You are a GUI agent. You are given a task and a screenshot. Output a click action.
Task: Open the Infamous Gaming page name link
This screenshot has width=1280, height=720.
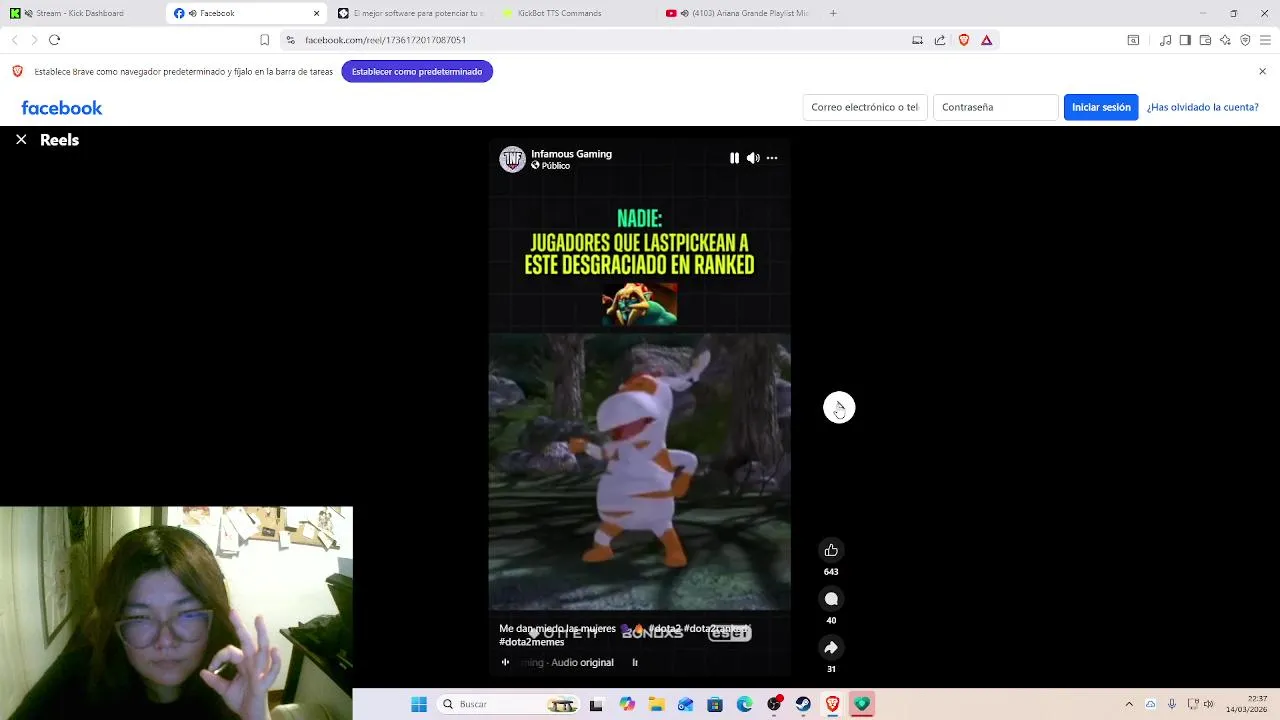pyautogui.click(x=571, y=154)
